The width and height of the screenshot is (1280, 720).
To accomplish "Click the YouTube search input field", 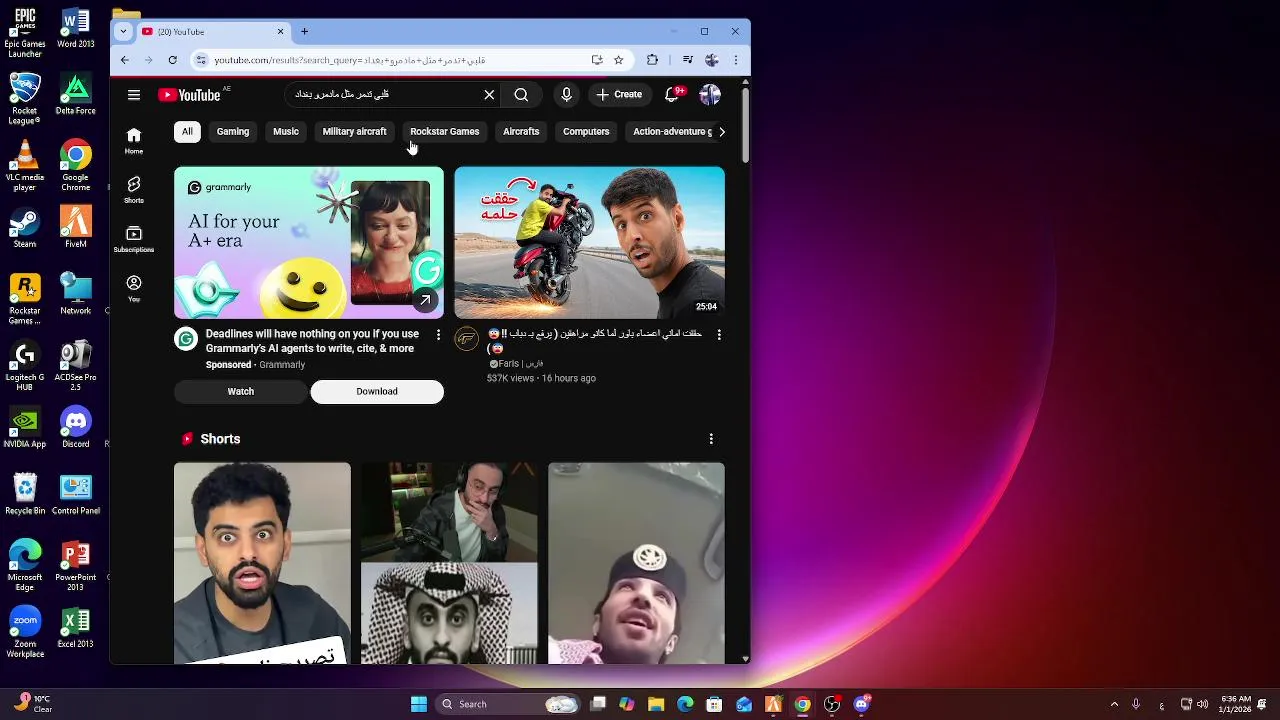I will coord(385,95).
